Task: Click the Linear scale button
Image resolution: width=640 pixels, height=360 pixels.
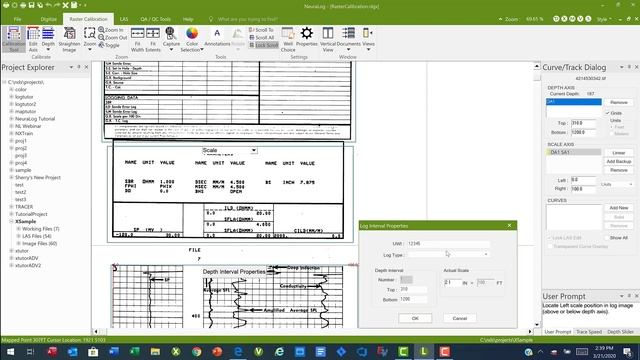Action: tap(619, 153)
